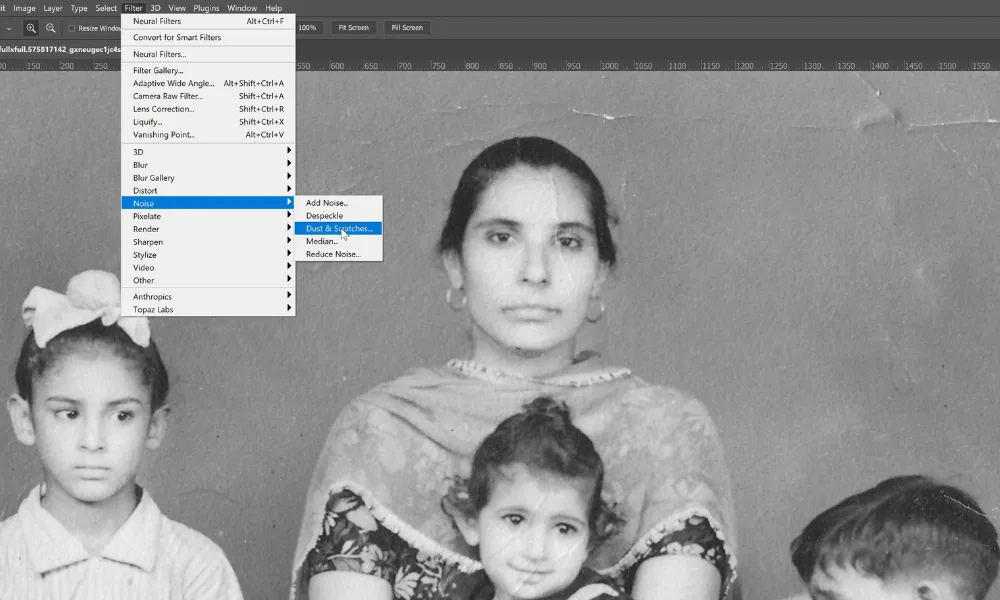This screenshot has height=600, width=1000.
Task: Open the 3D menu in menu bar
Action: click(155, 8)
